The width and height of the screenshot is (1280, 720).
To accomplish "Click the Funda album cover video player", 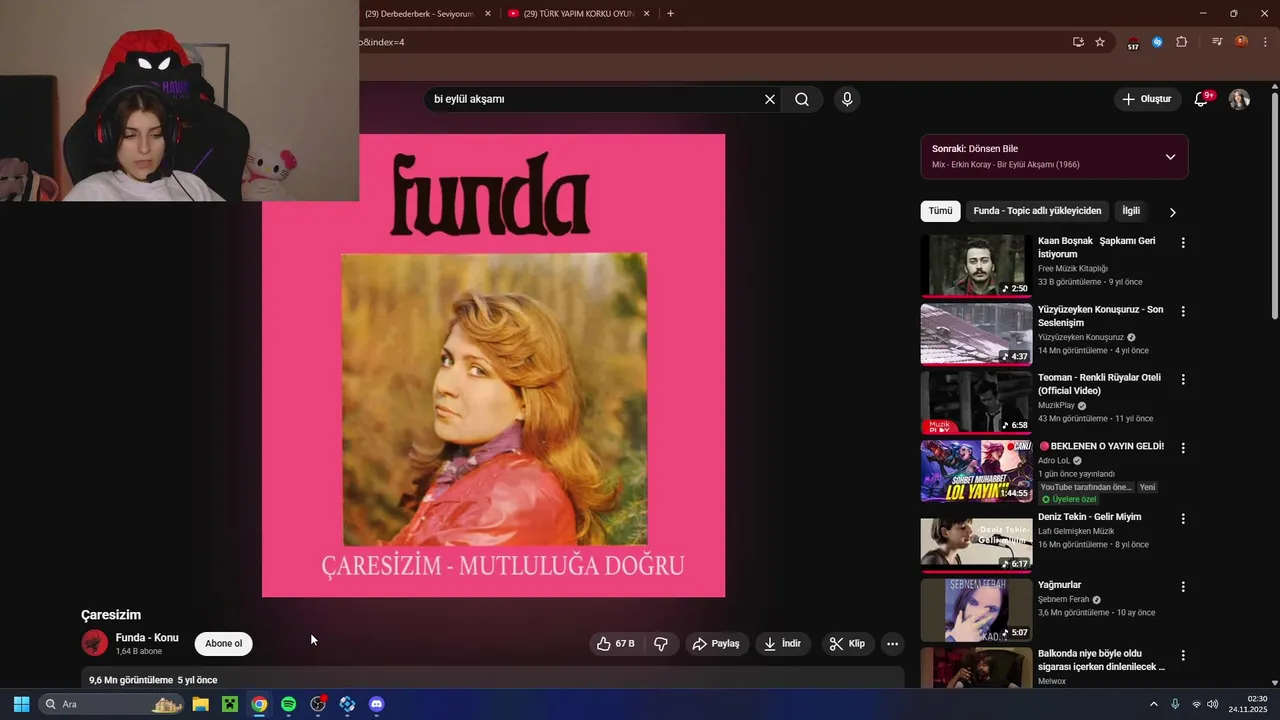I will click(493, 366).
